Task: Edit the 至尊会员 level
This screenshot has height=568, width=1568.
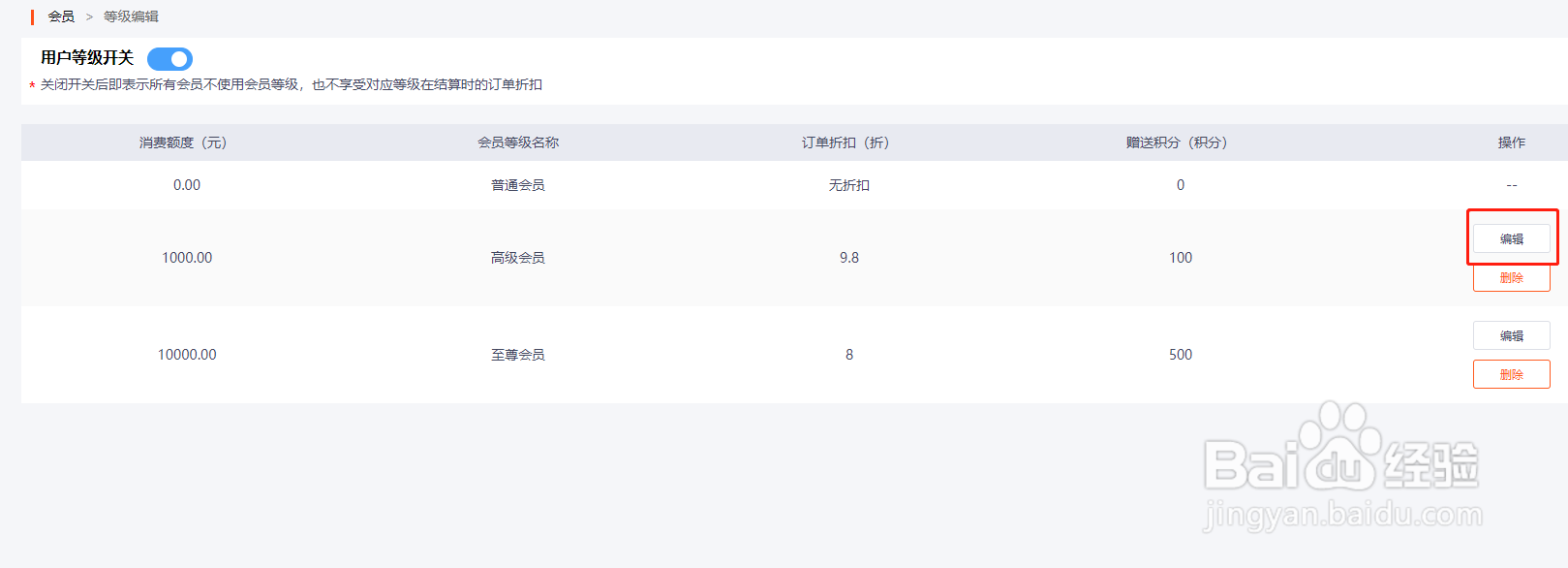Action: pos(1511,335)
